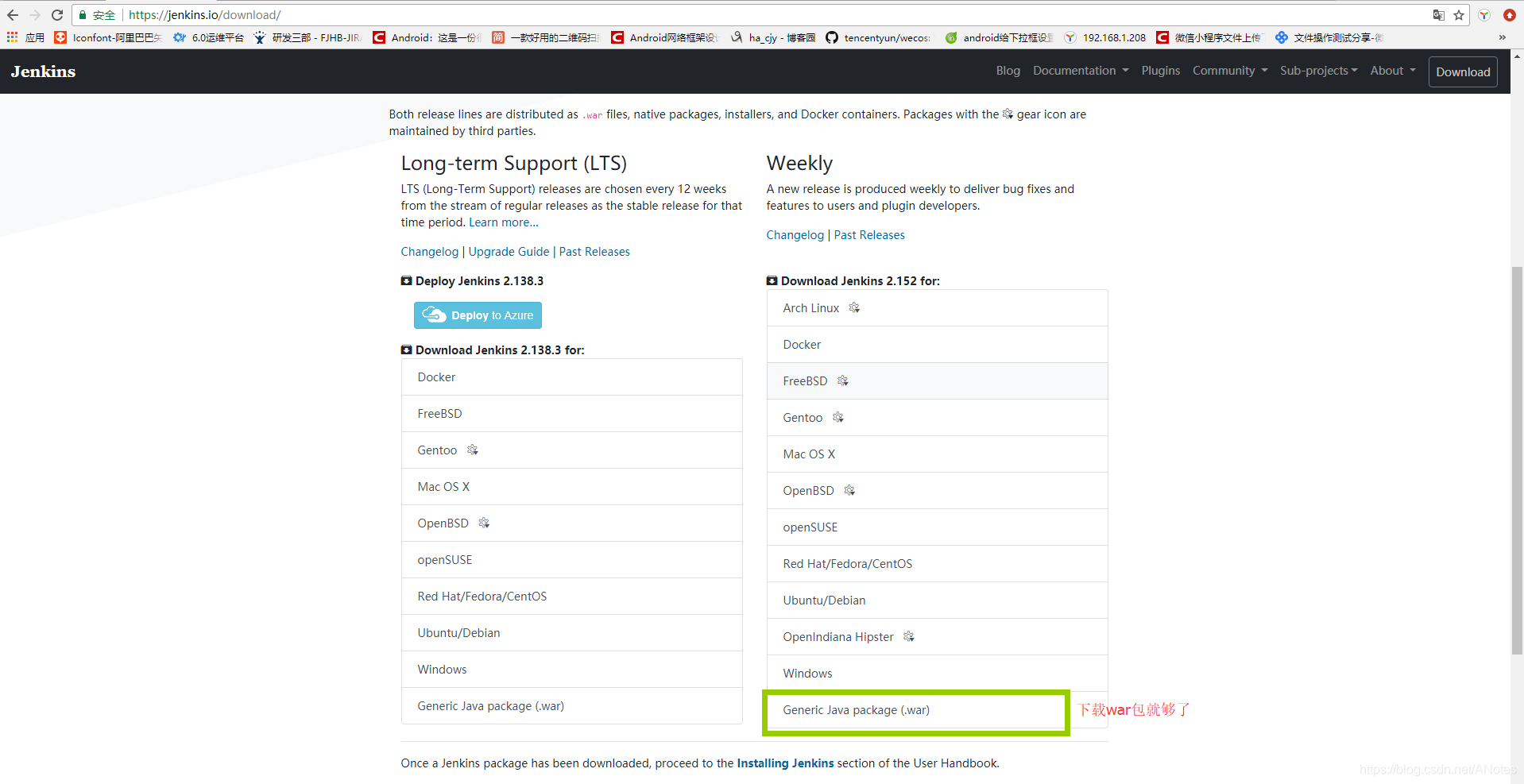The image size is (1524, 784).
Task: Select Mac OS X in the LTS list
Action: click(572, 487)
